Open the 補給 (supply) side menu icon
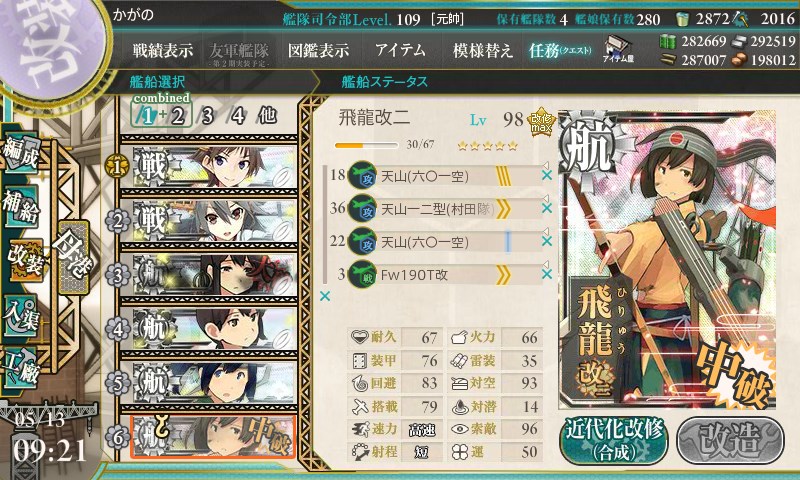The image size is (800, 480). 21,206
